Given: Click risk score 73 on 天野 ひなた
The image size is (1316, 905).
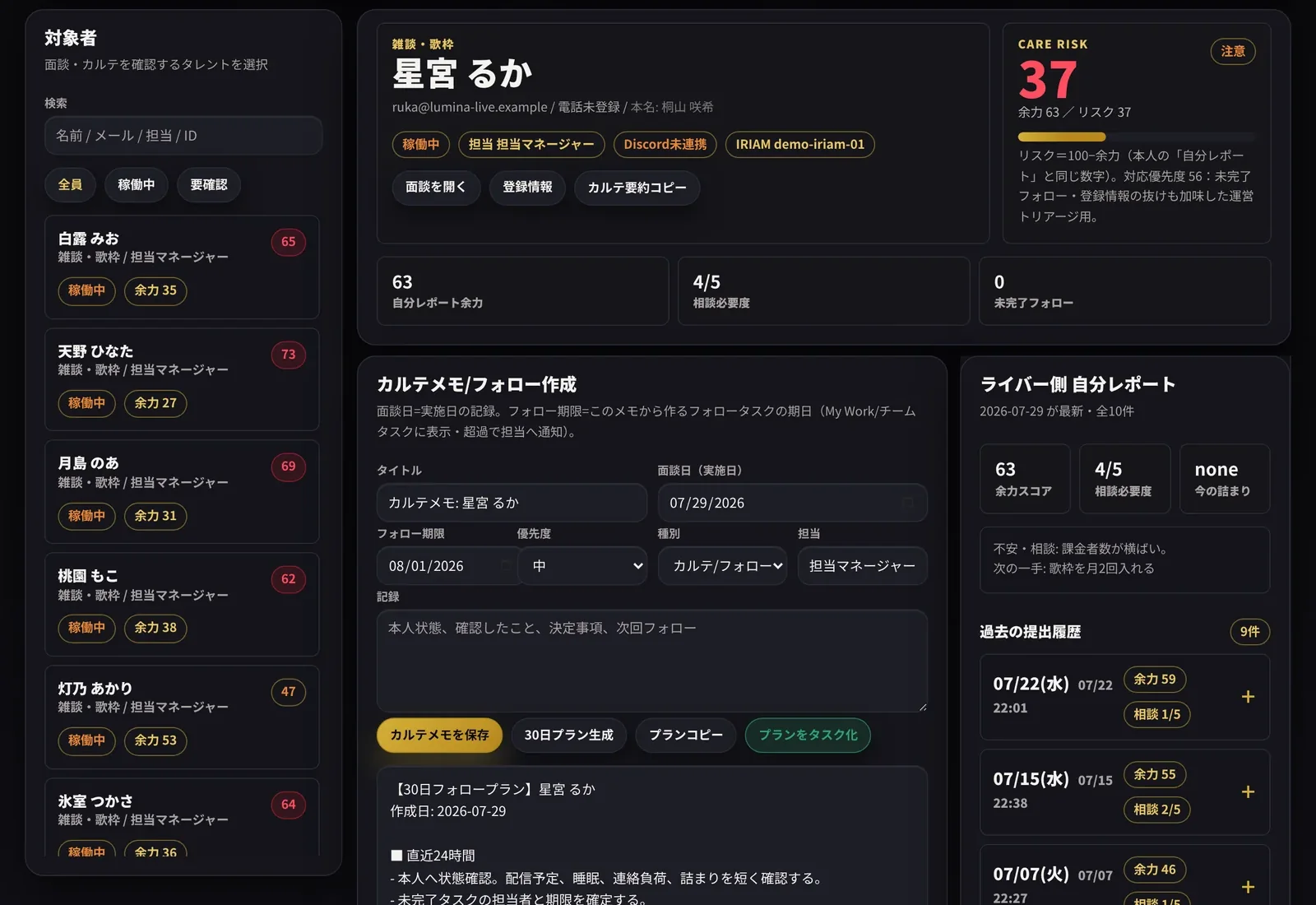Looking at the screenshot, I should 288,355.
